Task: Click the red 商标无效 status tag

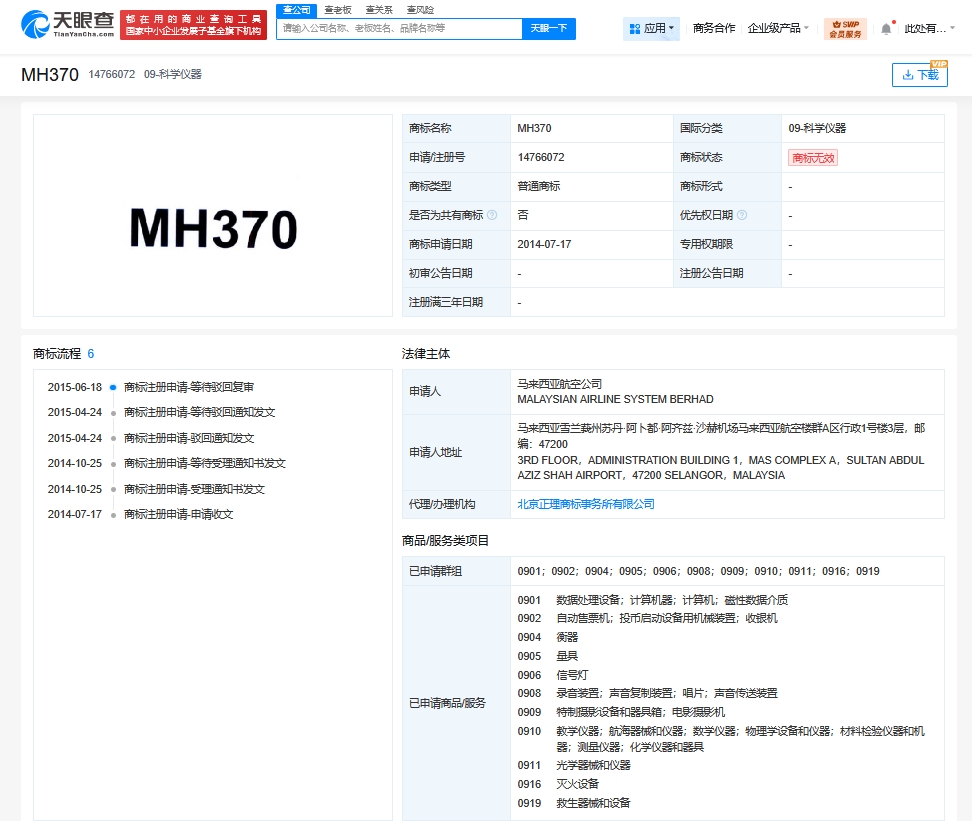Action: point(813,157)
